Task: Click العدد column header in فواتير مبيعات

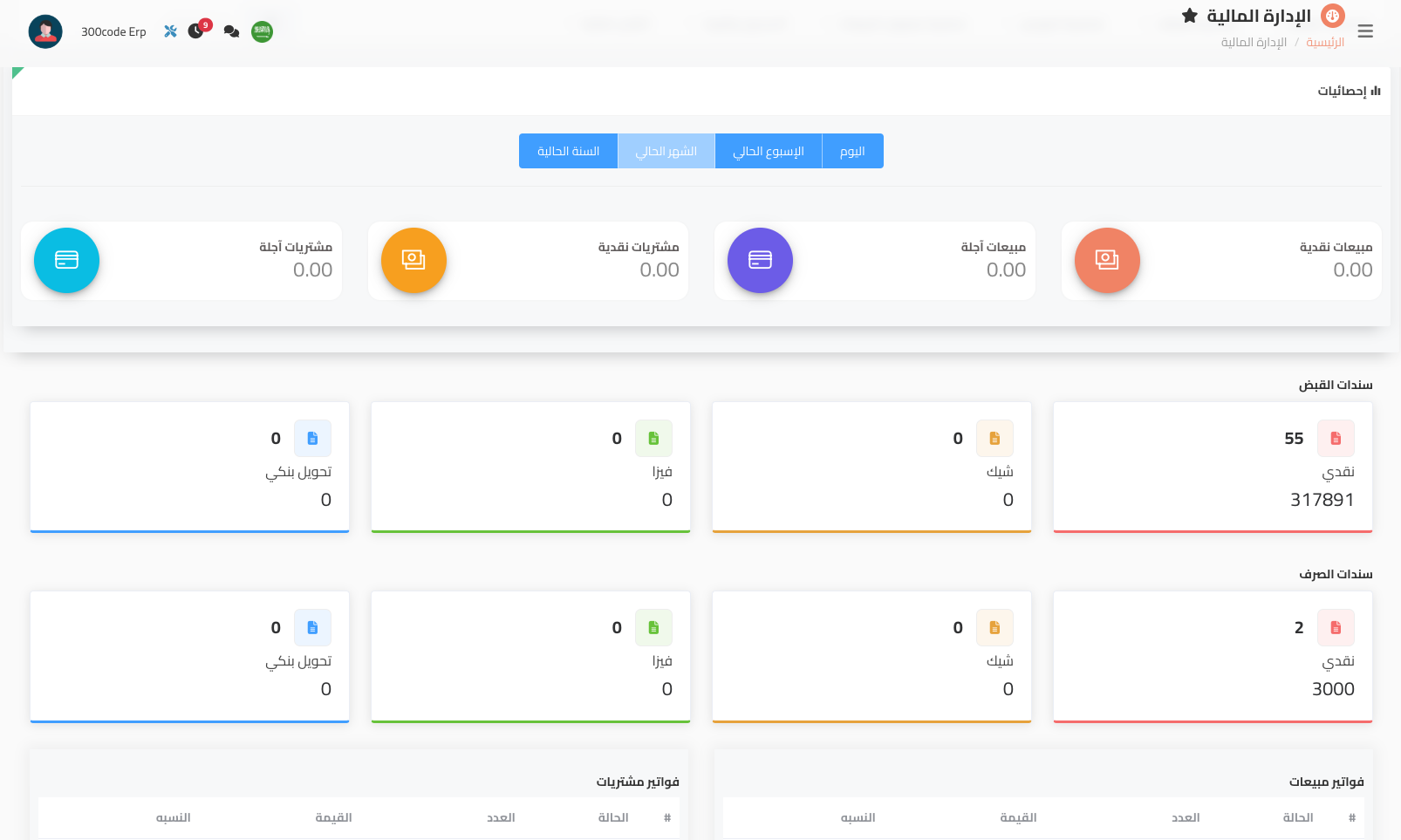Action: (1186, 817)
